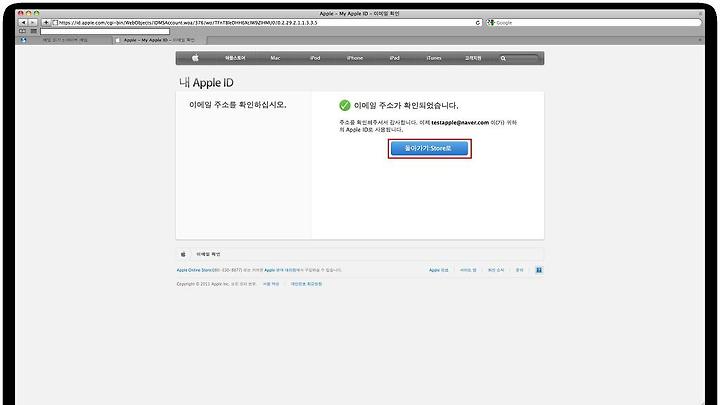Click the add bookmark plus button
The height and width of the screenshot is (405, 720).
point(46,22)
